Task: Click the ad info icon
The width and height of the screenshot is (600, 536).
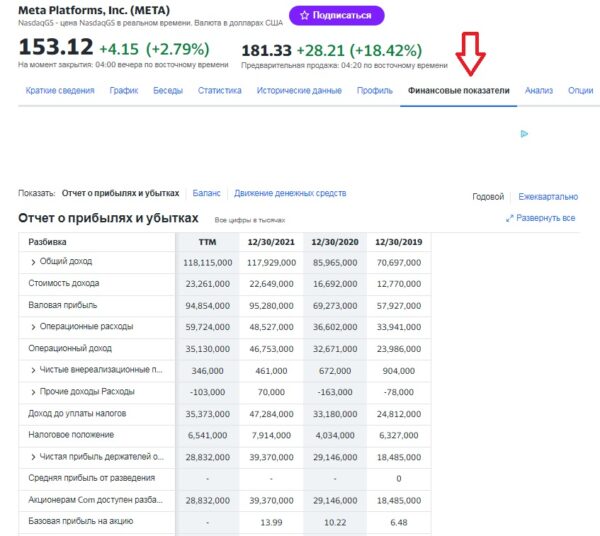Action: point(524,134)
